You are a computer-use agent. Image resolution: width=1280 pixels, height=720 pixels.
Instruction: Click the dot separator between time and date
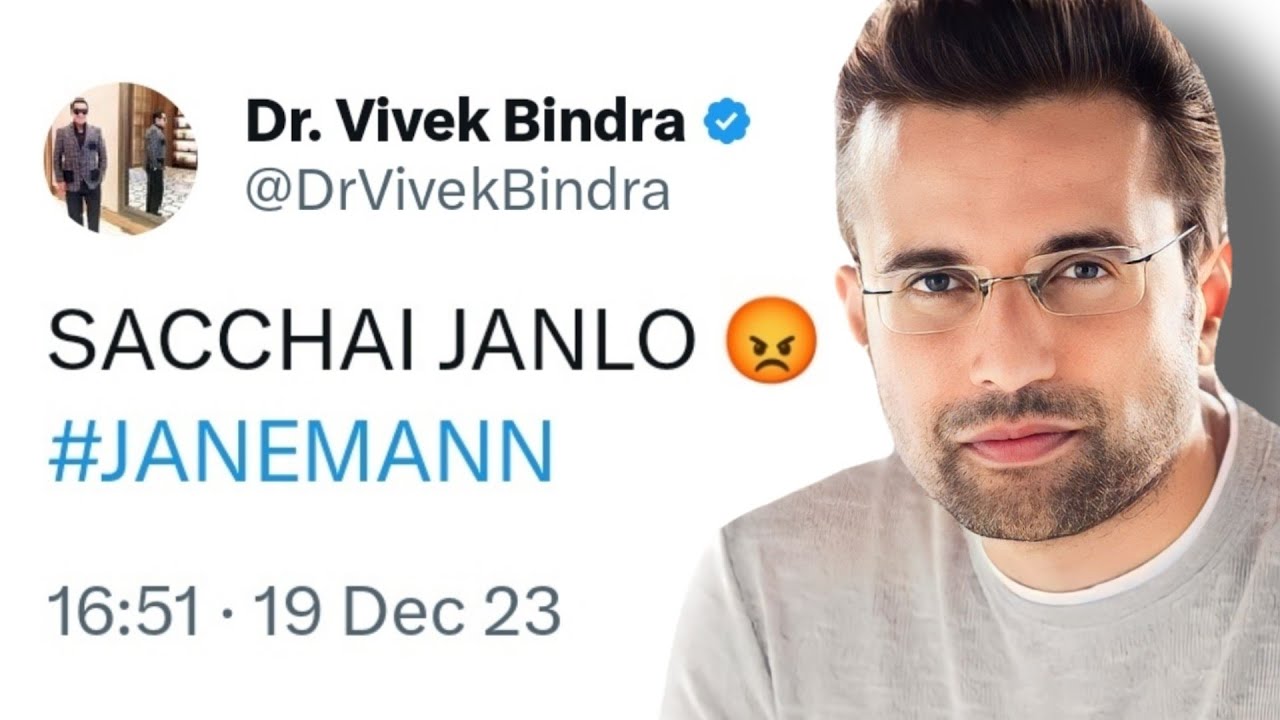[x=227, y=613]
